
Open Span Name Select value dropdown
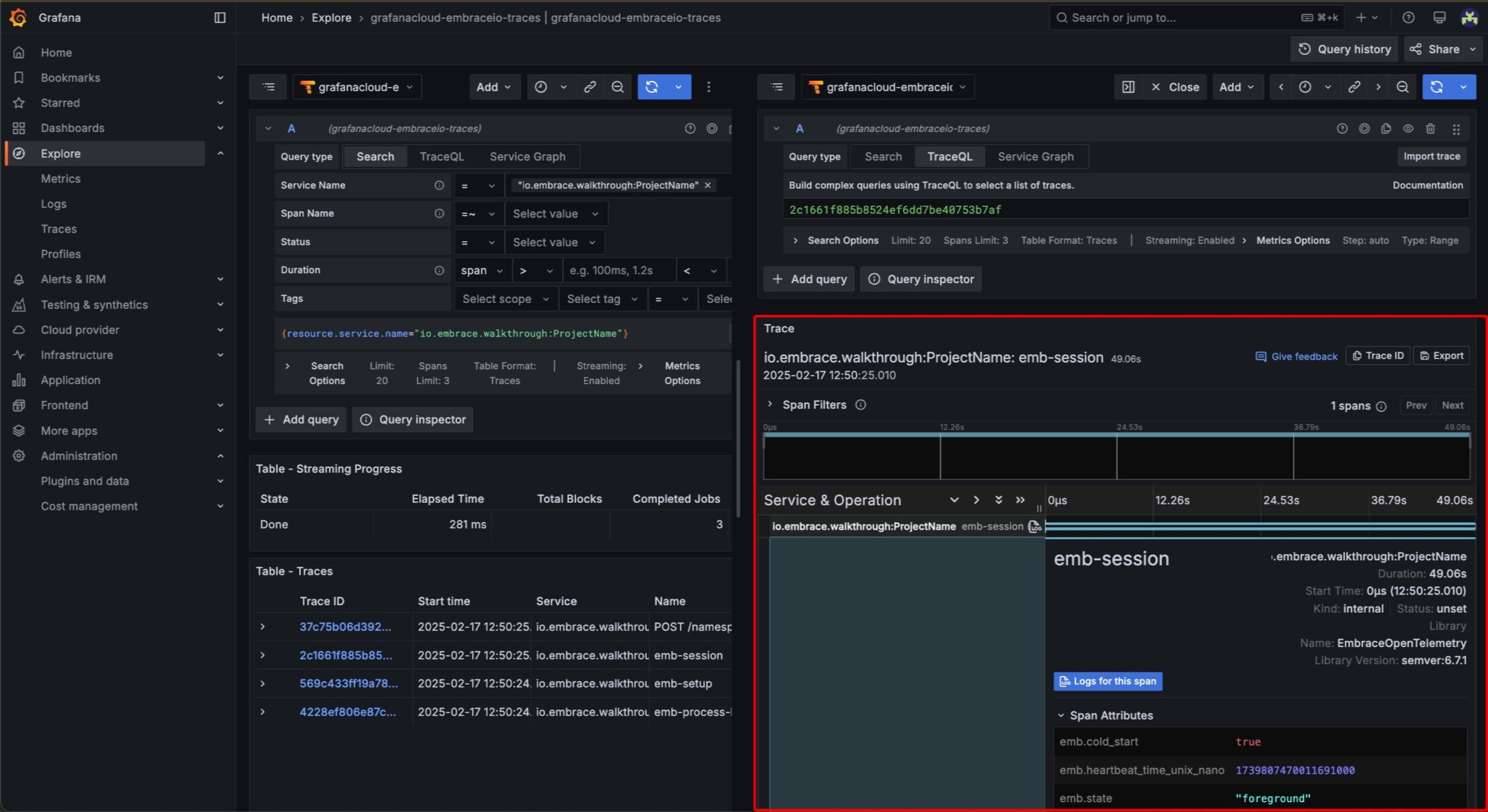tap(556, 213)
